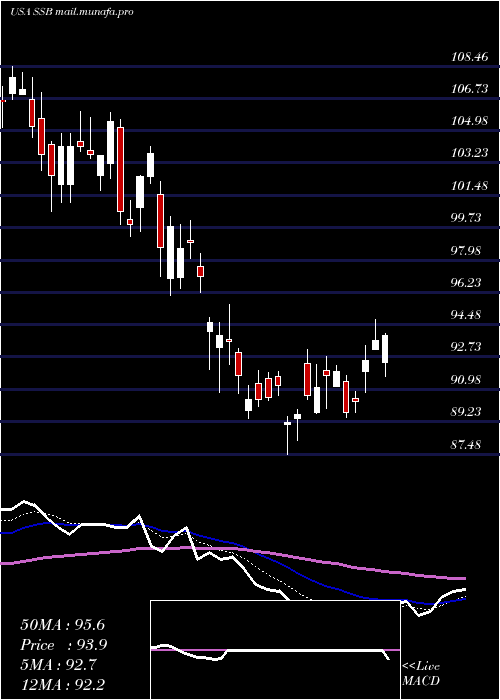Image resolution: width=500 pixels, height=700 pixels.
Task: Click the 92.73 price label
Action: [466, 347]
